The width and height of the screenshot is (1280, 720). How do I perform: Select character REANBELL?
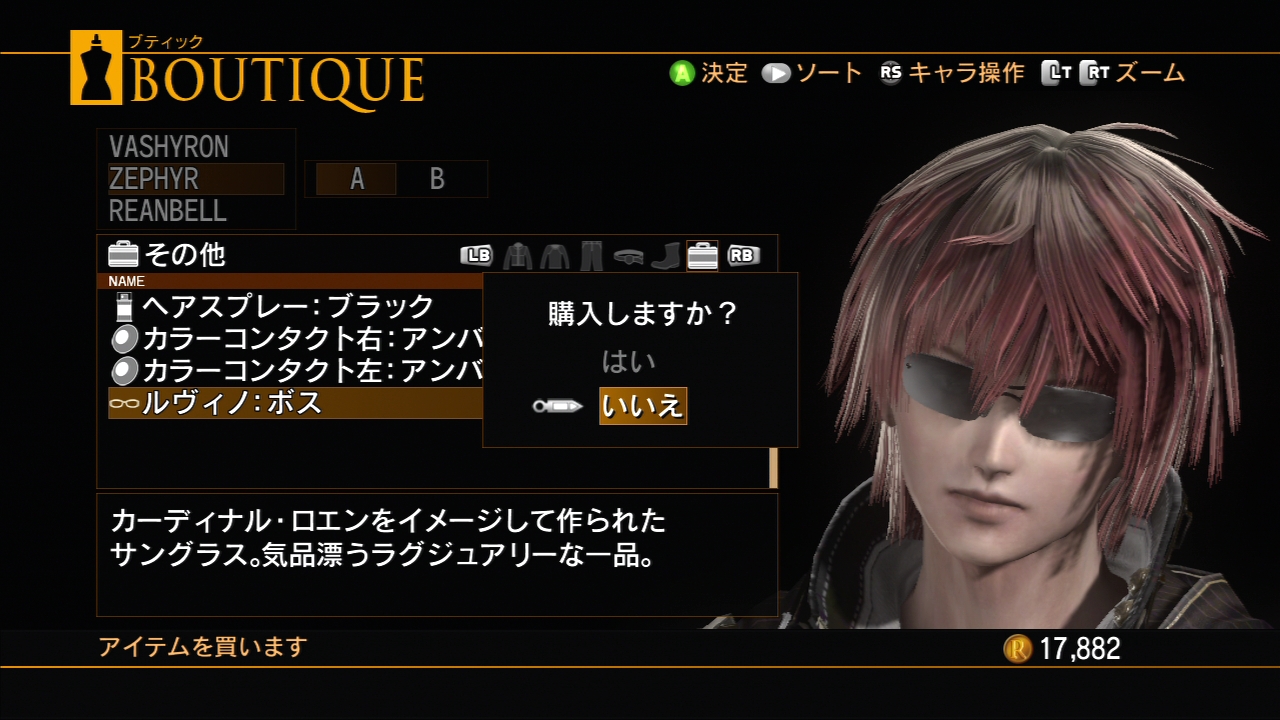pos(168,211)
